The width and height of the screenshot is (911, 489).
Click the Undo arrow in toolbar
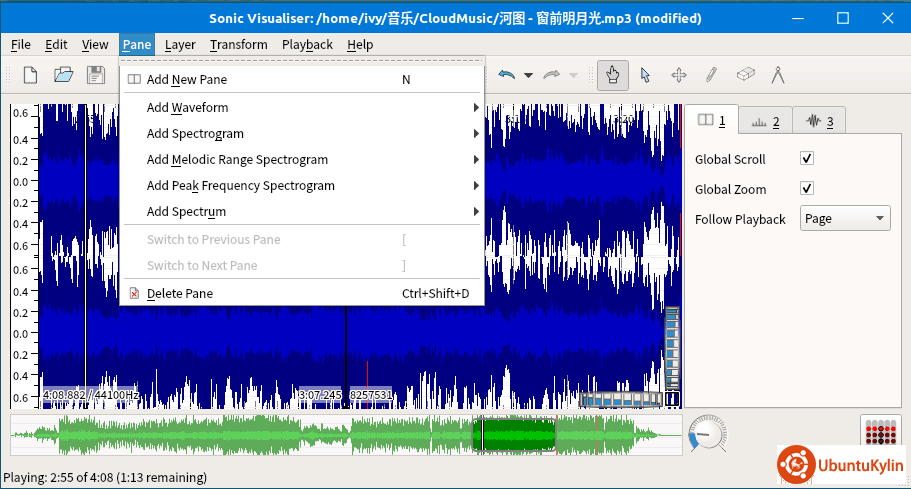[x=507, y=75]
